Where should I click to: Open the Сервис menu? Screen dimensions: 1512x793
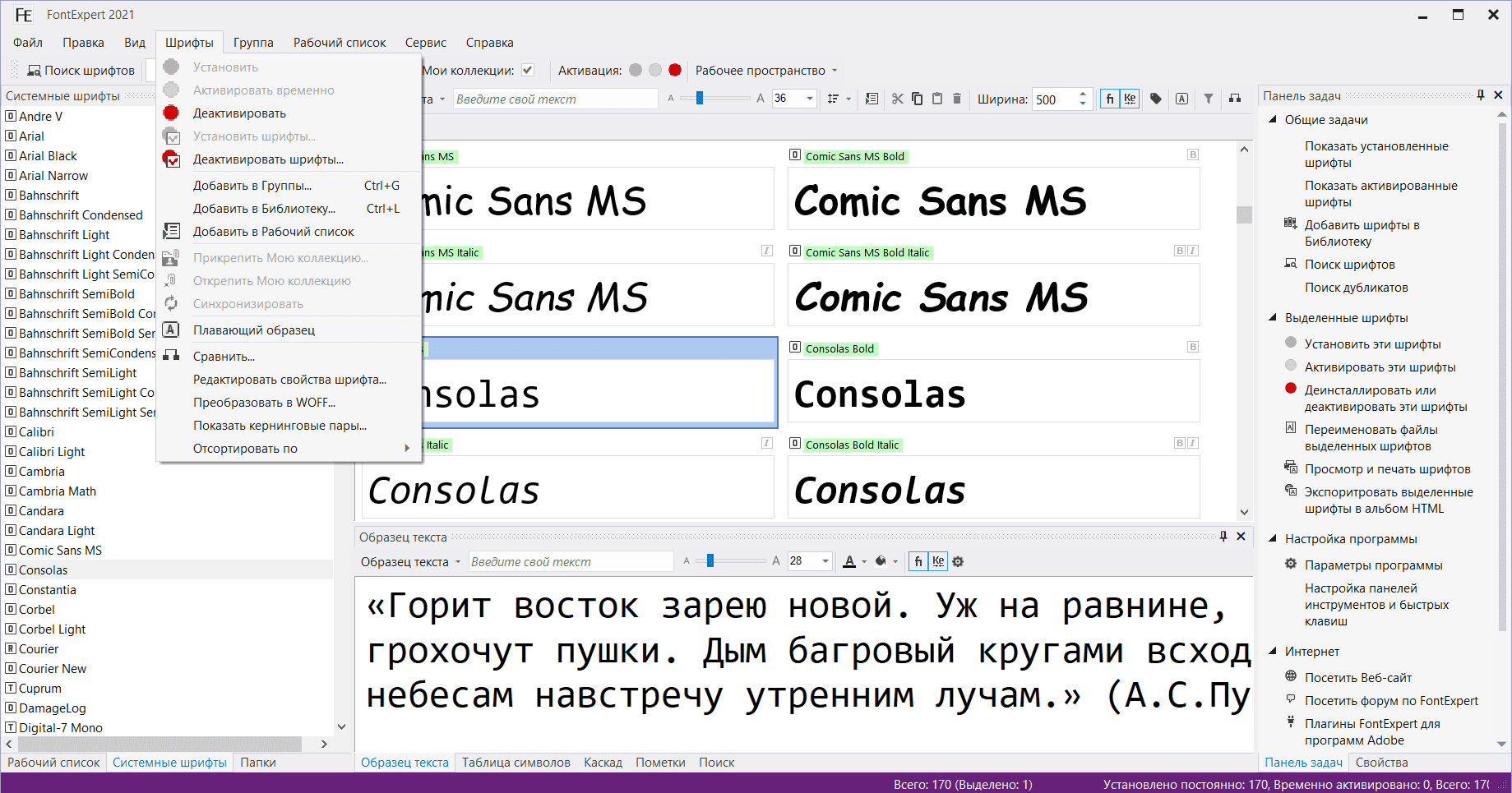coord(426,43)
